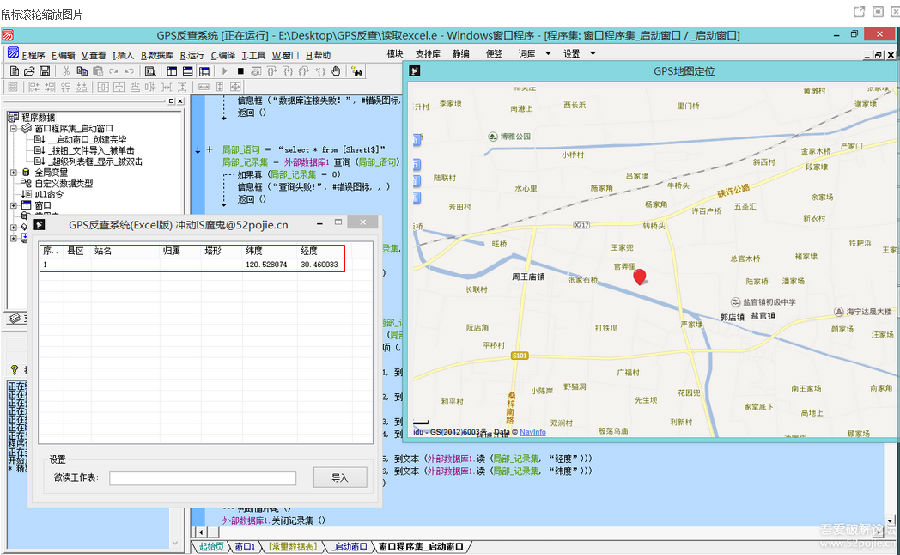The height and width of the screenshot is (555, 900).
Task: Click the Cut (scissors) toolbar icon
Action: (x=66, y=72)
